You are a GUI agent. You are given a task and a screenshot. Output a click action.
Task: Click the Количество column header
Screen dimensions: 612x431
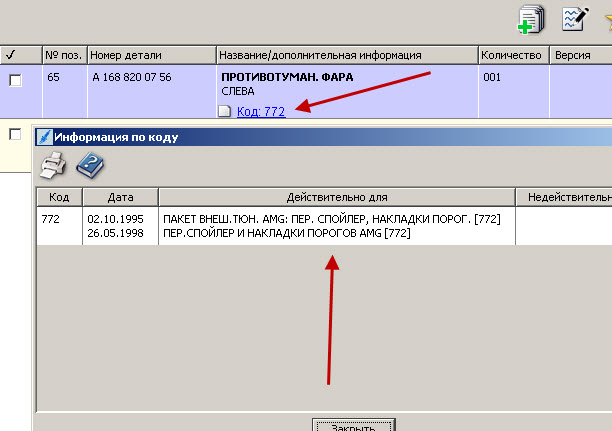pyautogui.click(x=513, y=54)
